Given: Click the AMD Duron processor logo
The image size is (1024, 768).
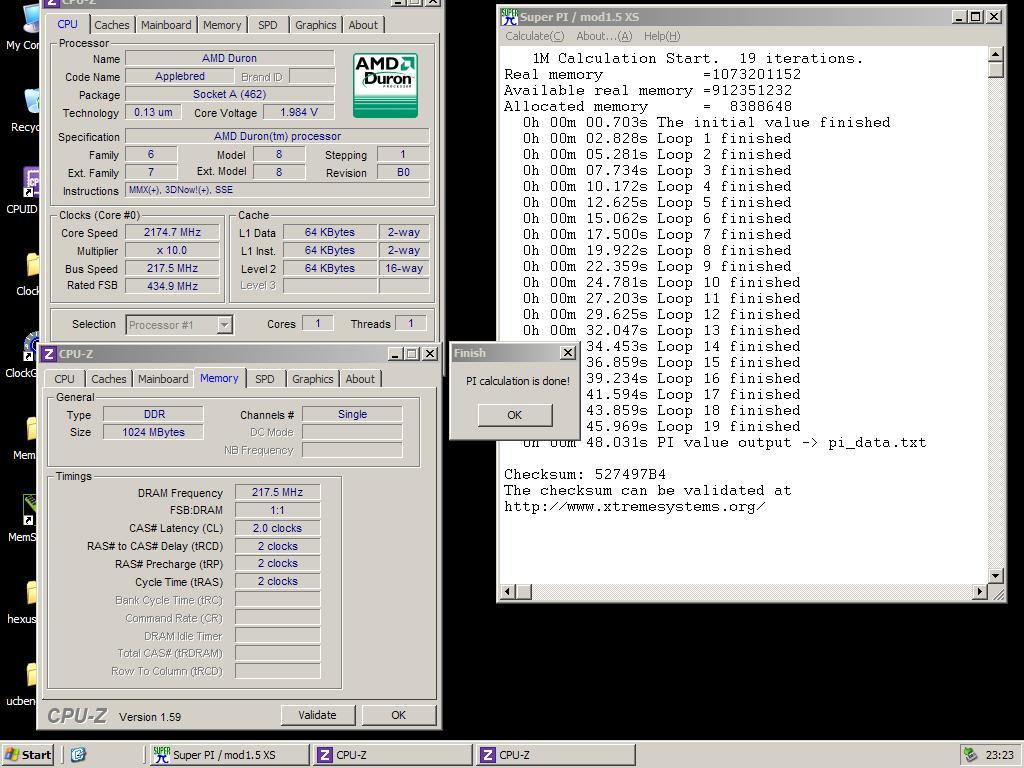Looking at the screenshot, I should pos(385,86).
